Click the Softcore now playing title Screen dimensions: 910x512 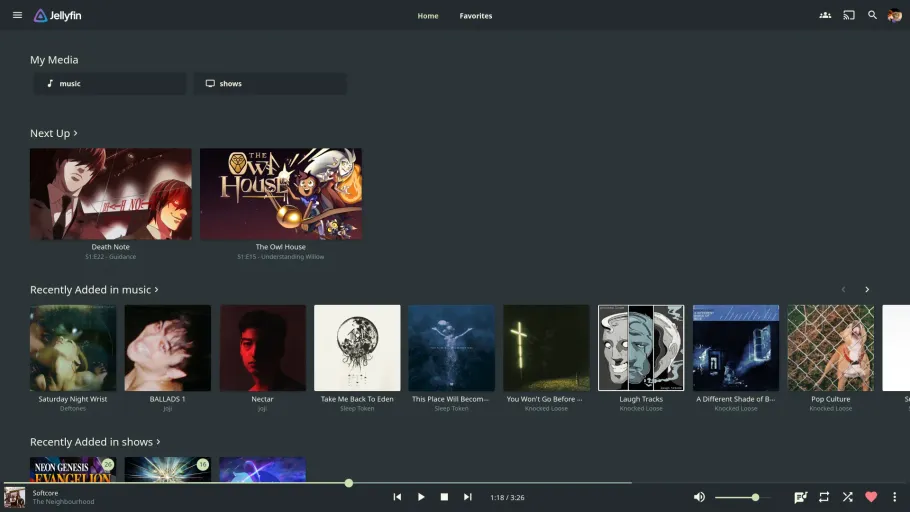pyautogui.click(x=45, y=493)
